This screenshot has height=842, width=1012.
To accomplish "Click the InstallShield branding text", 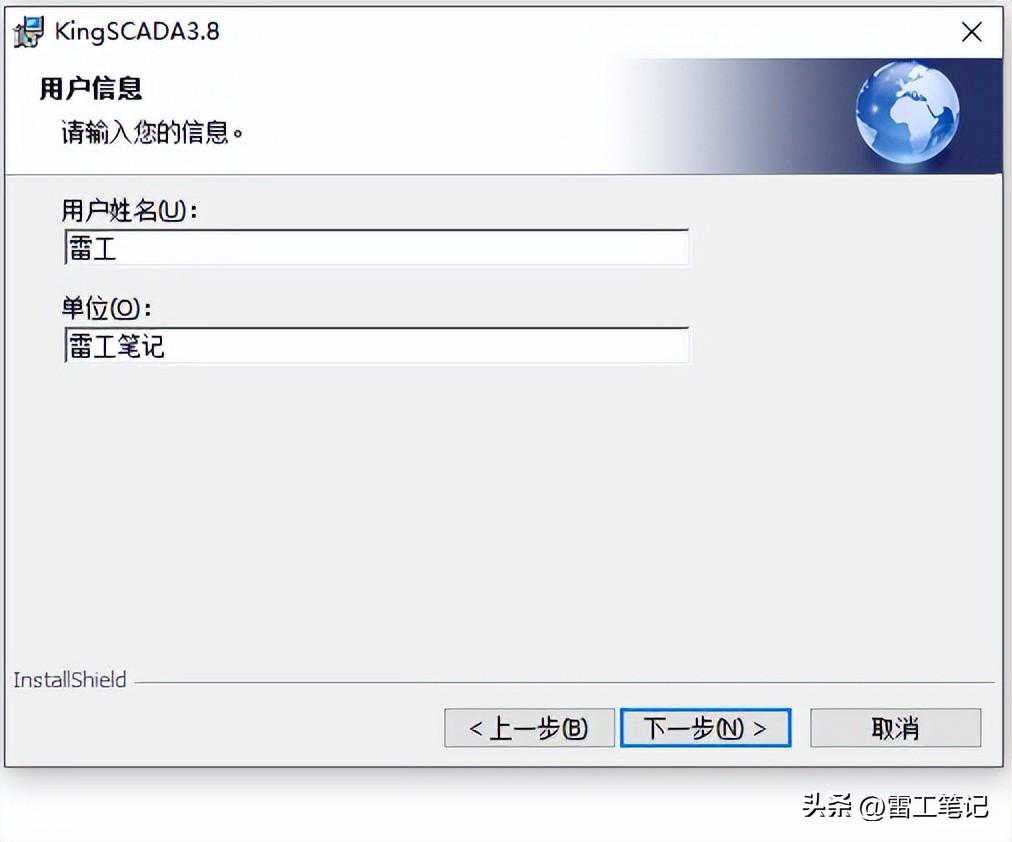I will point(70,679).
